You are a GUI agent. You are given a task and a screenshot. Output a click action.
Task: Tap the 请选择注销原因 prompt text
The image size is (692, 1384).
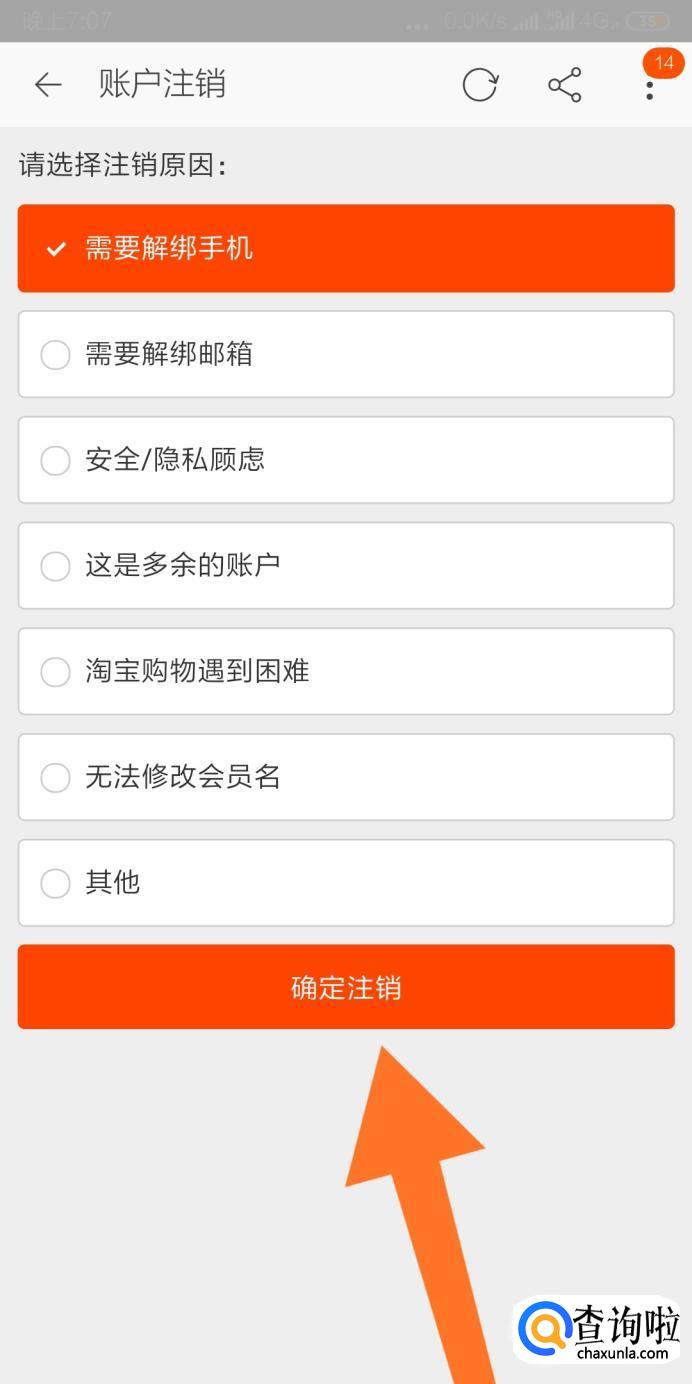click(123, 165)
